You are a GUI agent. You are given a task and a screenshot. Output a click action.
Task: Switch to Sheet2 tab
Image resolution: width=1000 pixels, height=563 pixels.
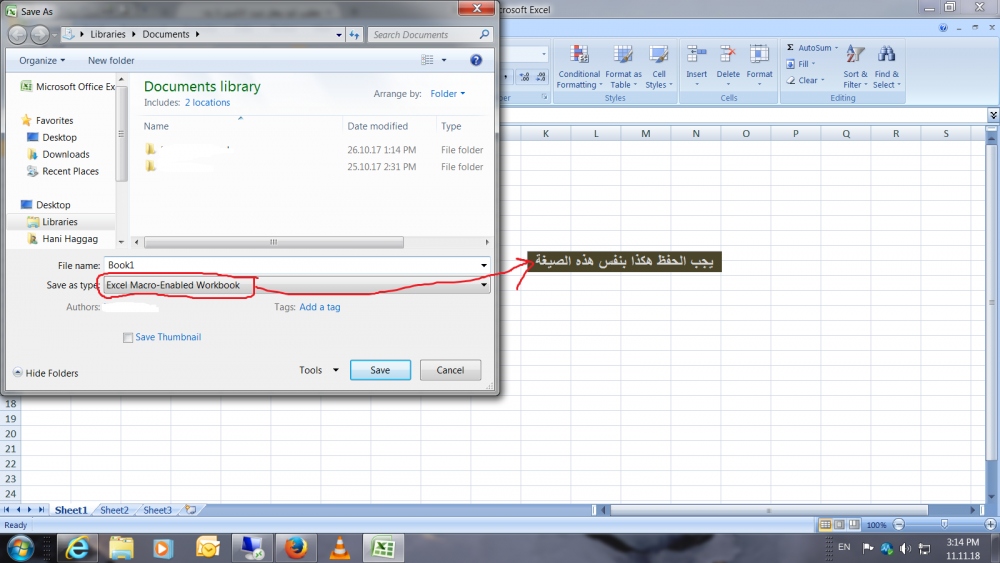point(114,510)
